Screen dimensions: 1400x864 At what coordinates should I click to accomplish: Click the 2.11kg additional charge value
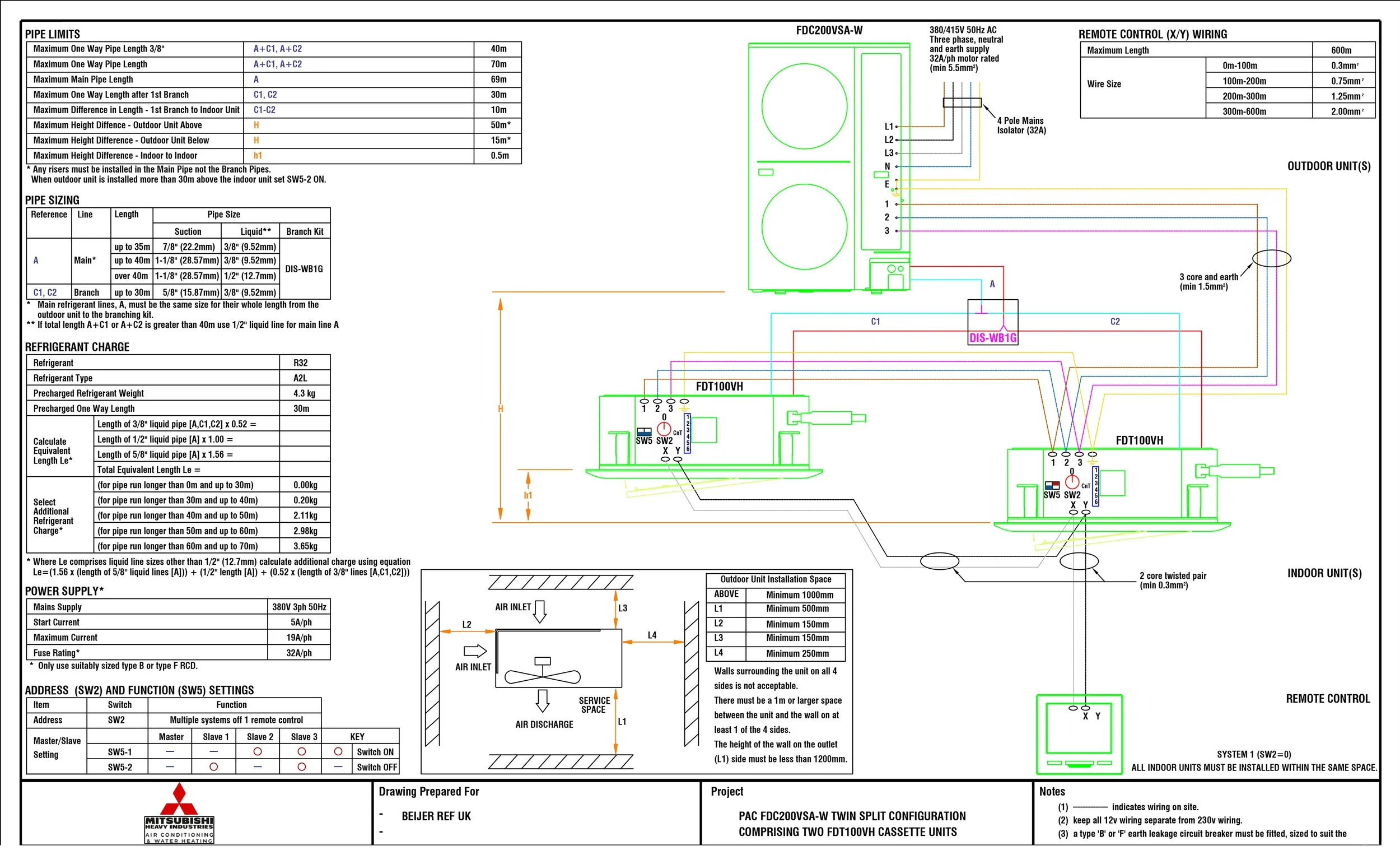305,515
